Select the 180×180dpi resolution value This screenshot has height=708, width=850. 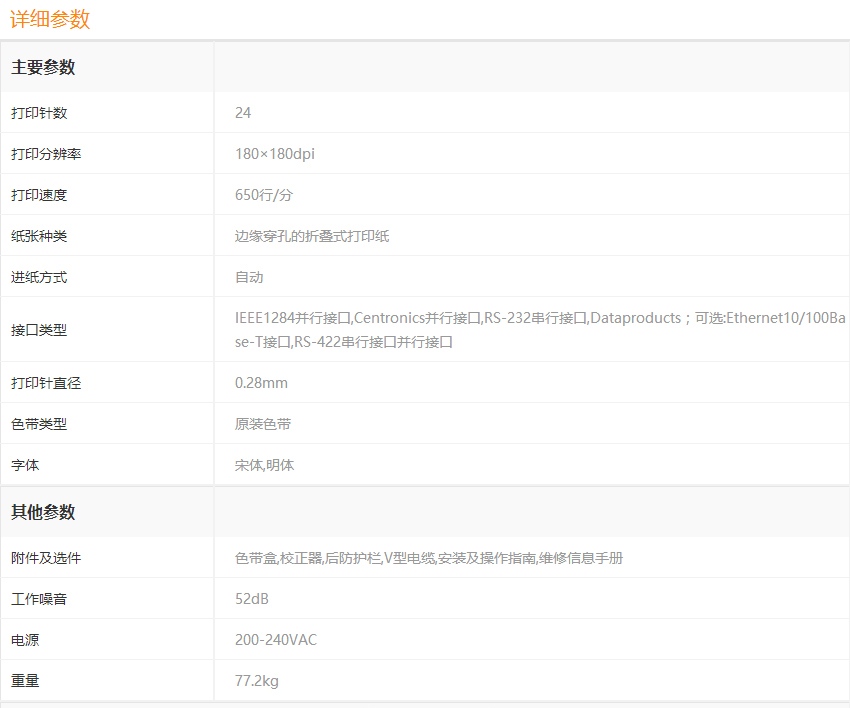[x=274, y=154]
